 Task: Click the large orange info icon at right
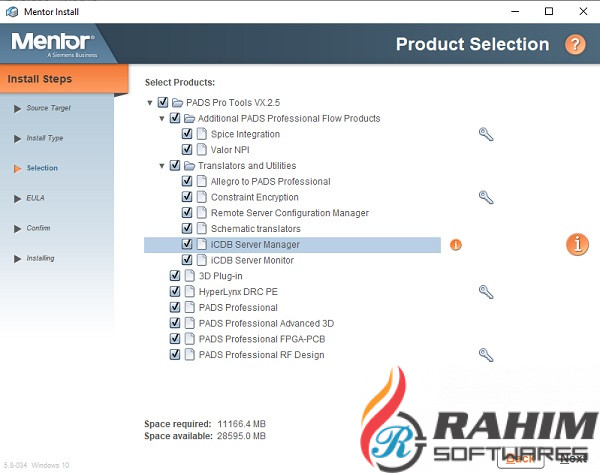click(x=577, y=244)
